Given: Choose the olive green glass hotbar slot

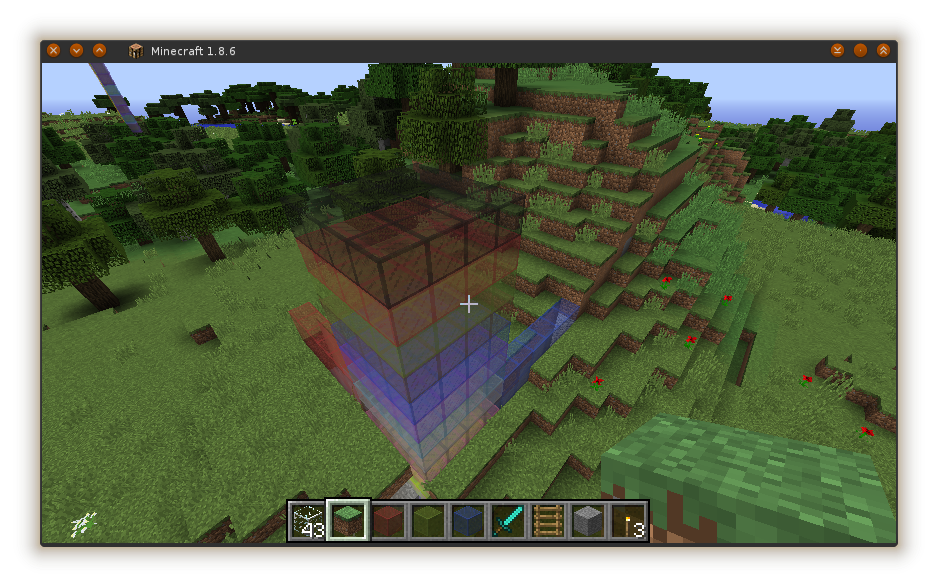Looking at the screenshot, I should (x=428, y=521).
